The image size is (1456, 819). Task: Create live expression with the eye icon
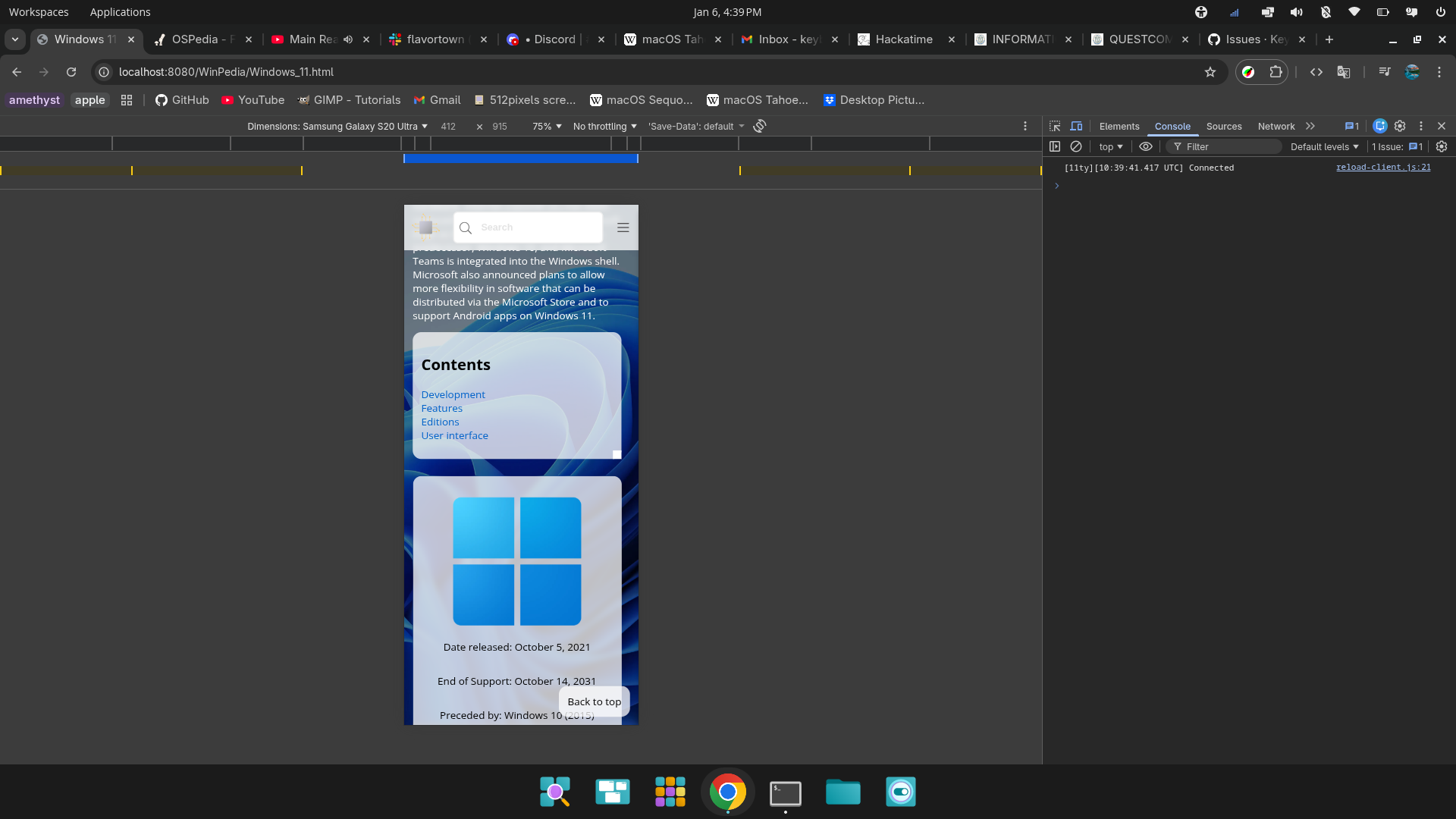pyautogui.click(x=1146, y=146)
